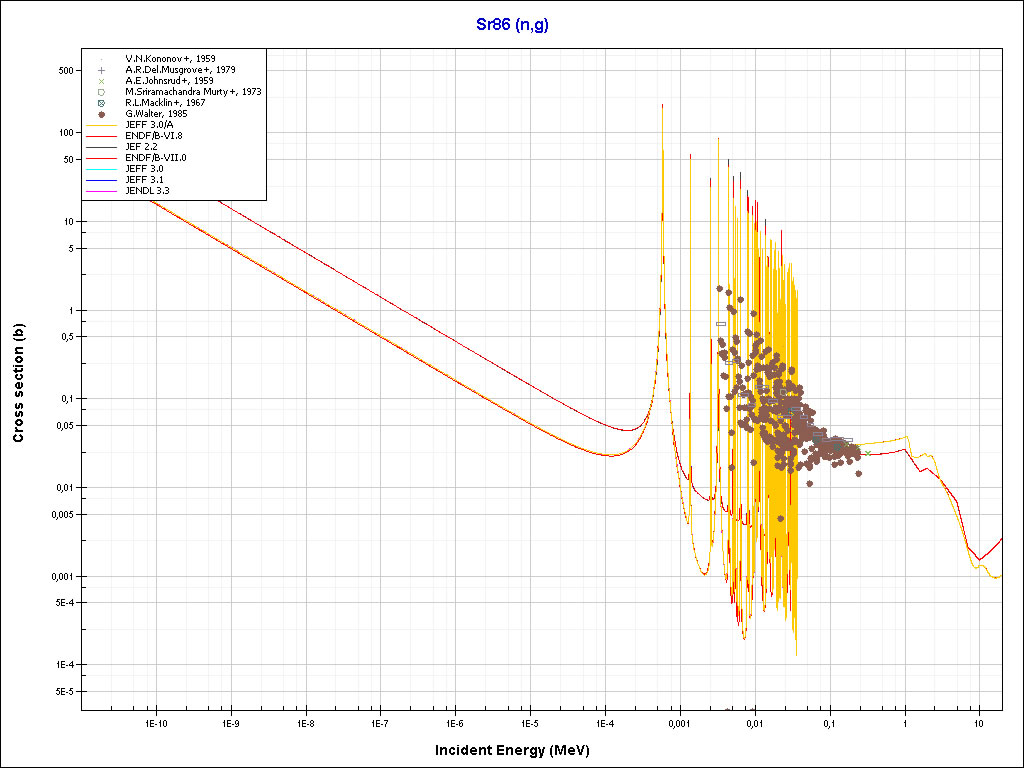Click the G.Walter, 1985 legend text
Screen dimensions: 1024x768
(156, 114)
